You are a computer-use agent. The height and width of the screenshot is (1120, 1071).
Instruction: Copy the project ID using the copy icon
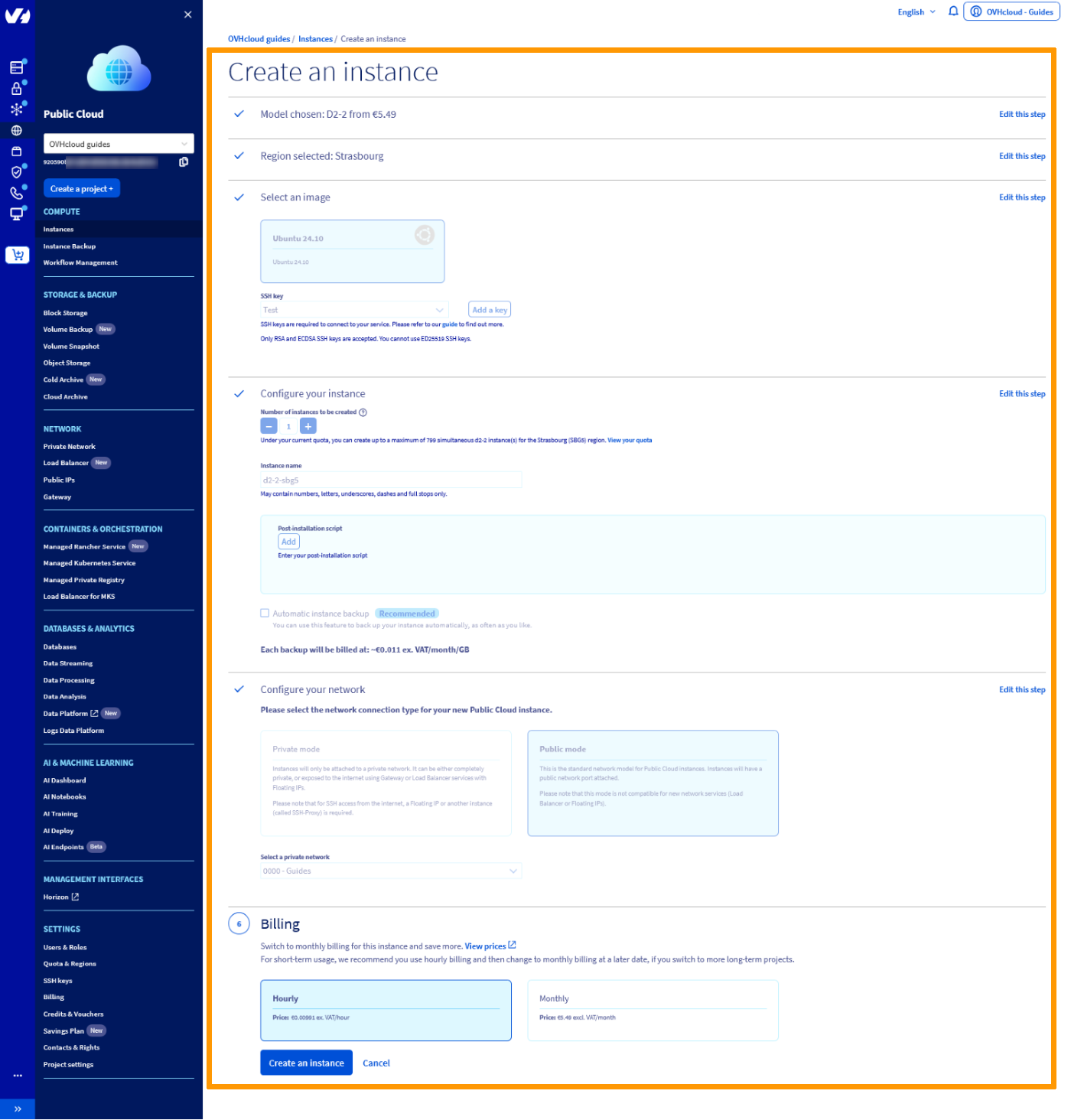tap(184, 161)
